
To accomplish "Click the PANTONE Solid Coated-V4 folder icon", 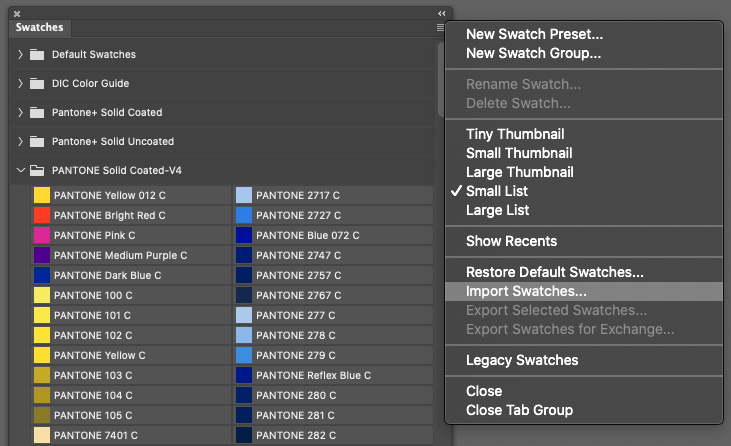I will pyautogui.click(x=37, y=170).
